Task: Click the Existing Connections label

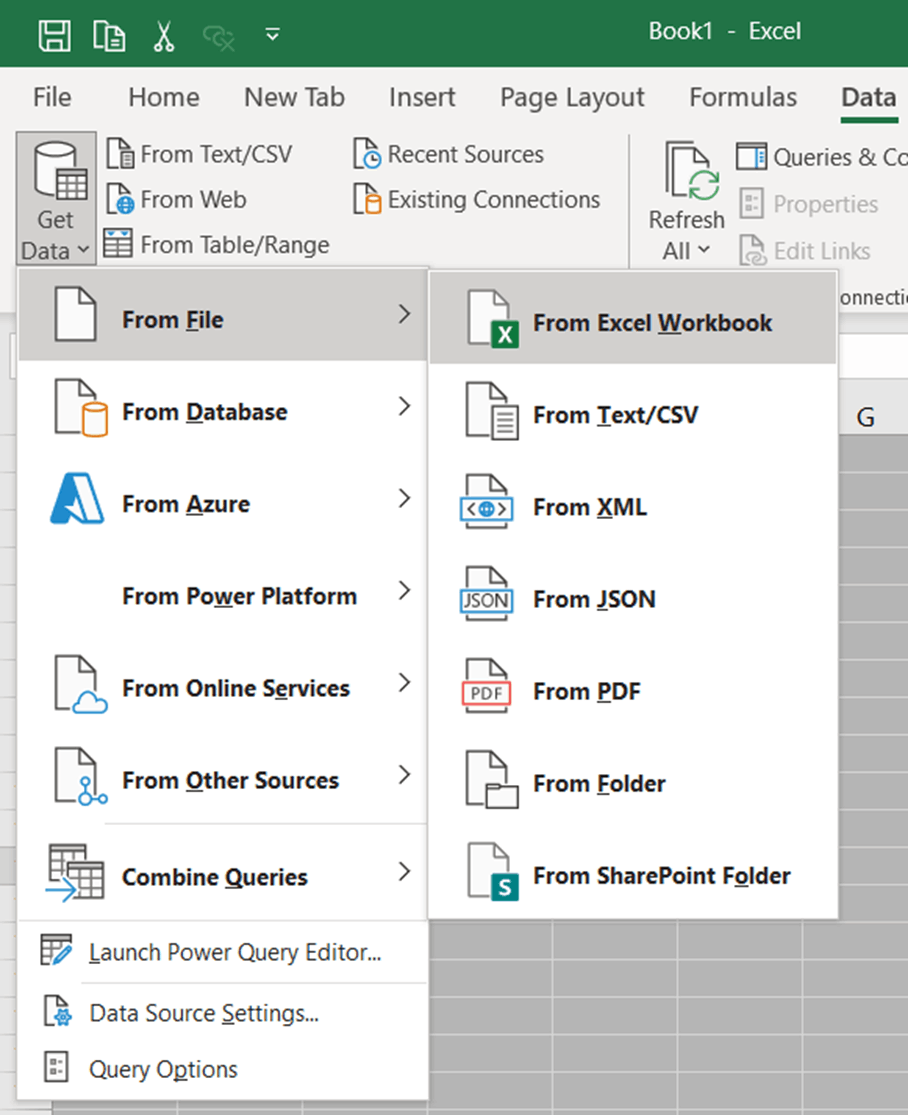Action: coord(493,200)
